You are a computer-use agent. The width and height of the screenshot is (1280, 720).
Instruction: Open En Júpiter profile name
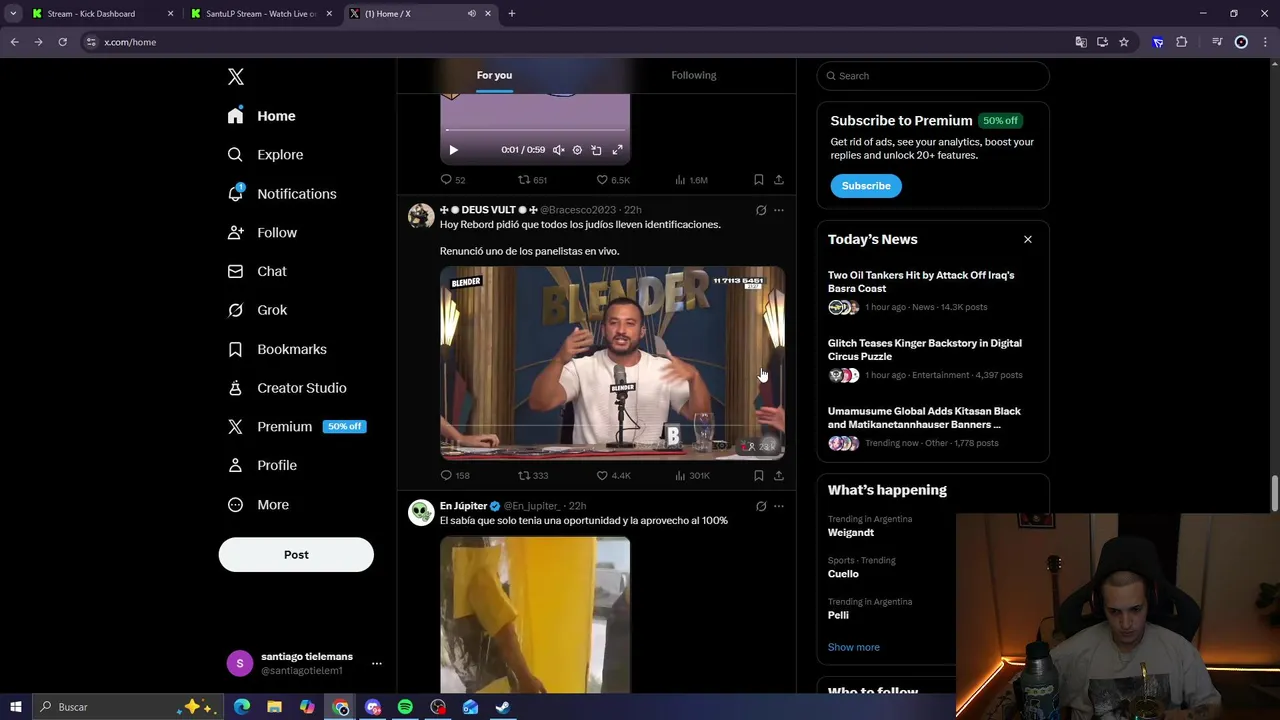463,506
